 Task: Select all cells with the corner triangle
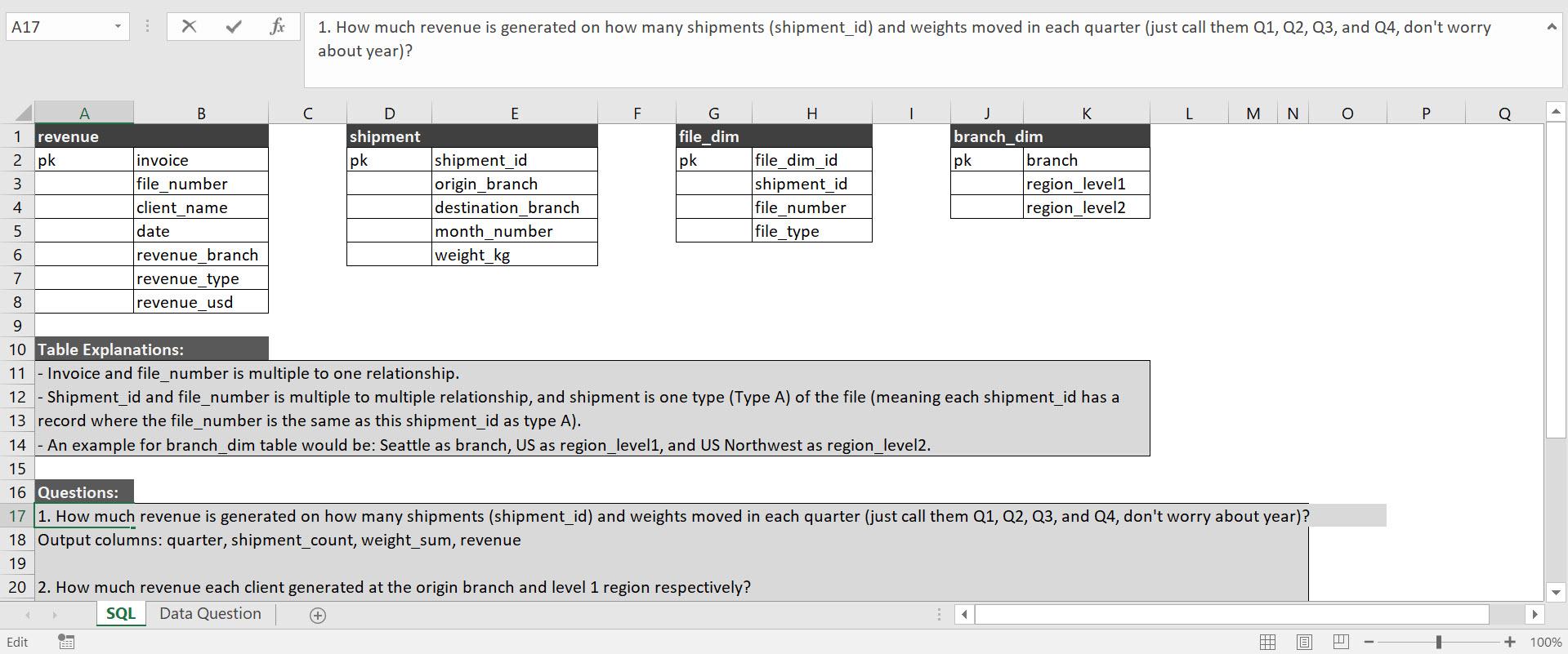point(25,113)
